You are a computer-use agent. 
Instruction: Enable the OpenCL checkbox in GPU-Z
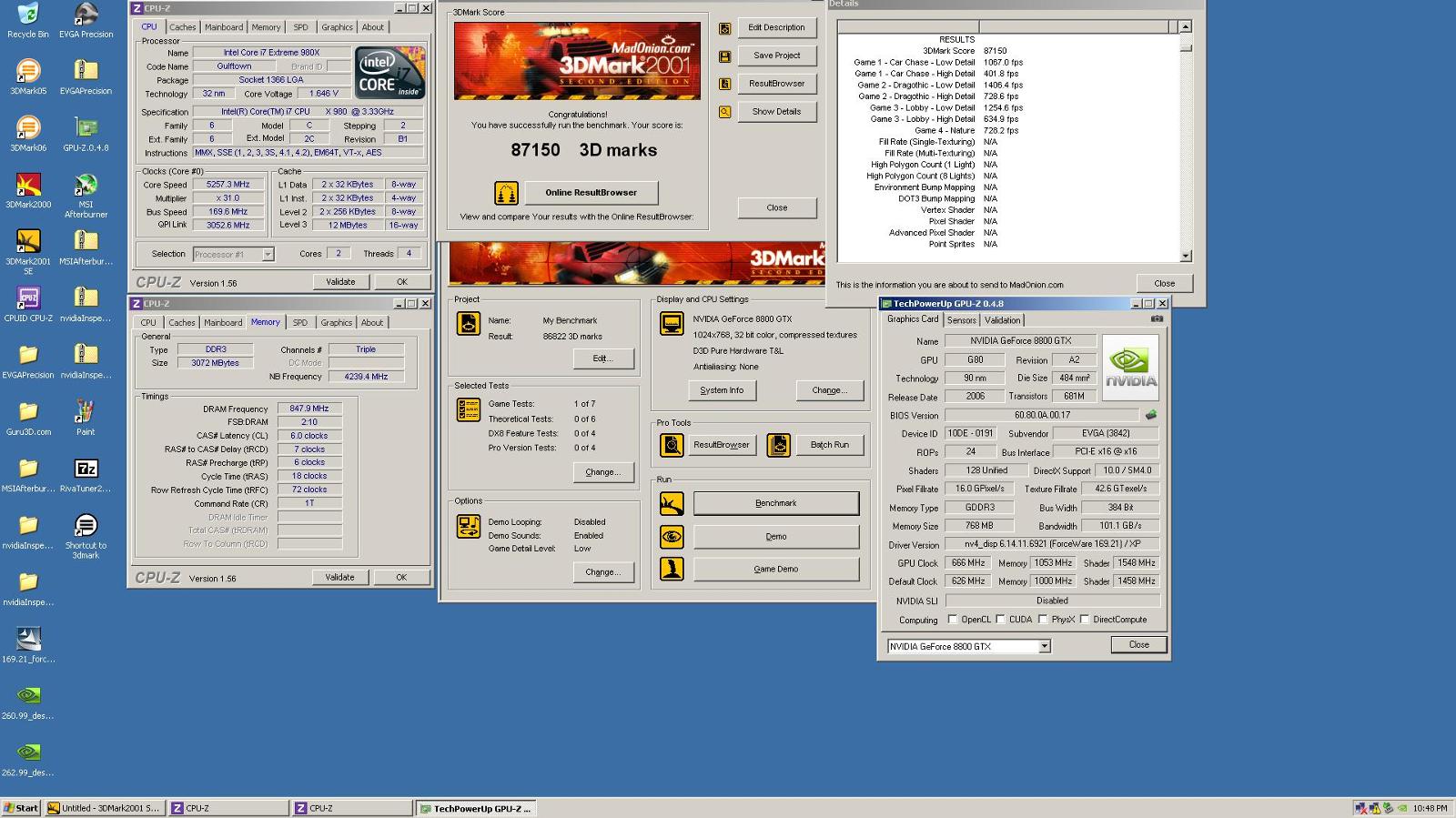click(x=953, y=619)
